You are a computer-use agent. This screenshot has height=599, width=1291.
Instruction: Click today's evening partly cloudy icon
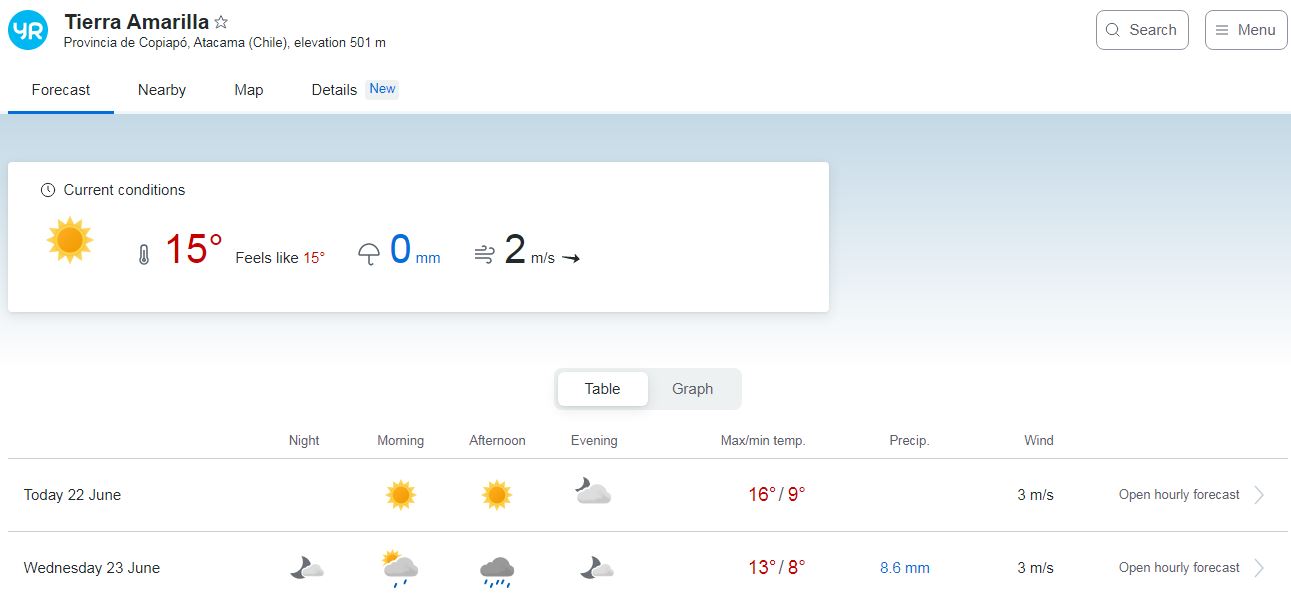pos(593,492)
